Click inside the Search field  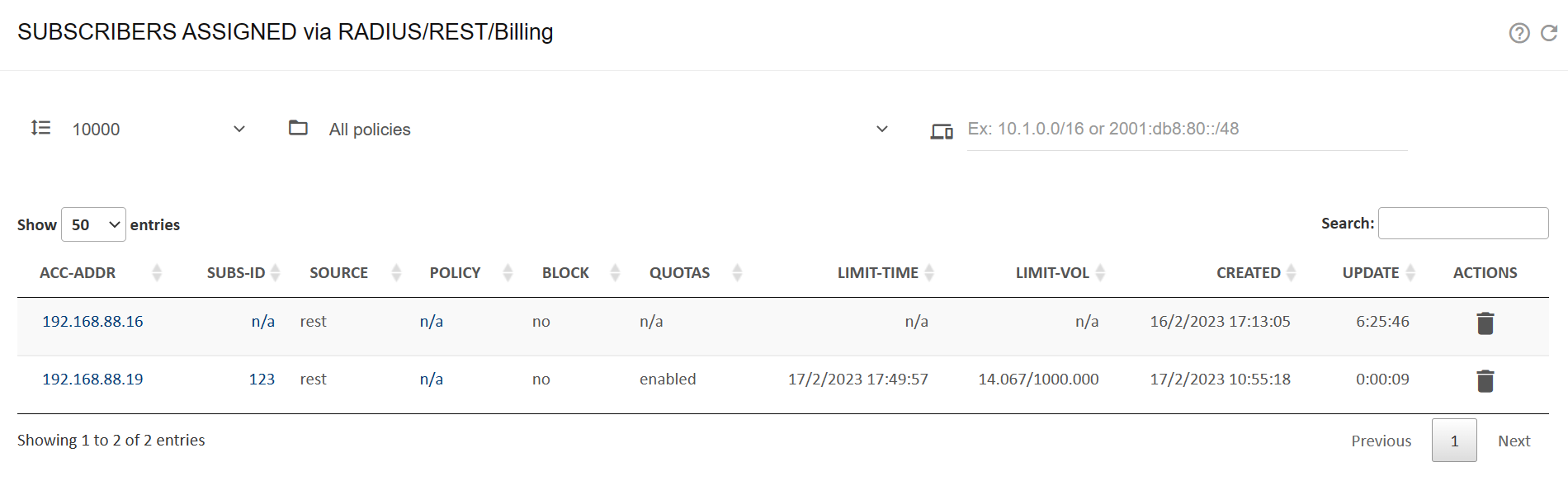[x=1463, y=223]
